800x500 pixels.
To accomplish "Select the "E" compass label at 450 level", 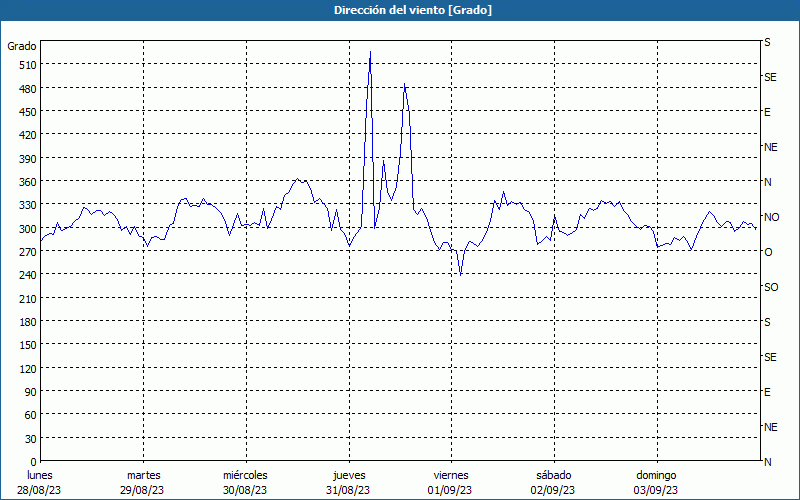I will tap(767, 112).
